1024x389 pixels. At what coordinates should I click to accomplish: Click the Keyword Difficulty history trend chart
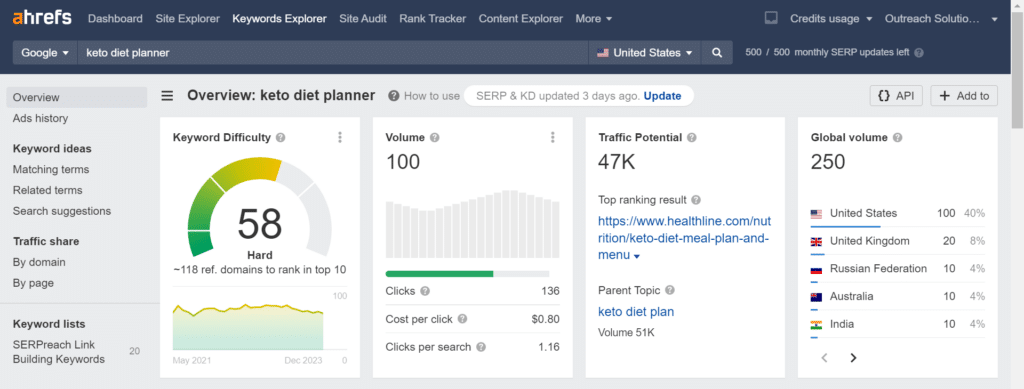(248, 326)
